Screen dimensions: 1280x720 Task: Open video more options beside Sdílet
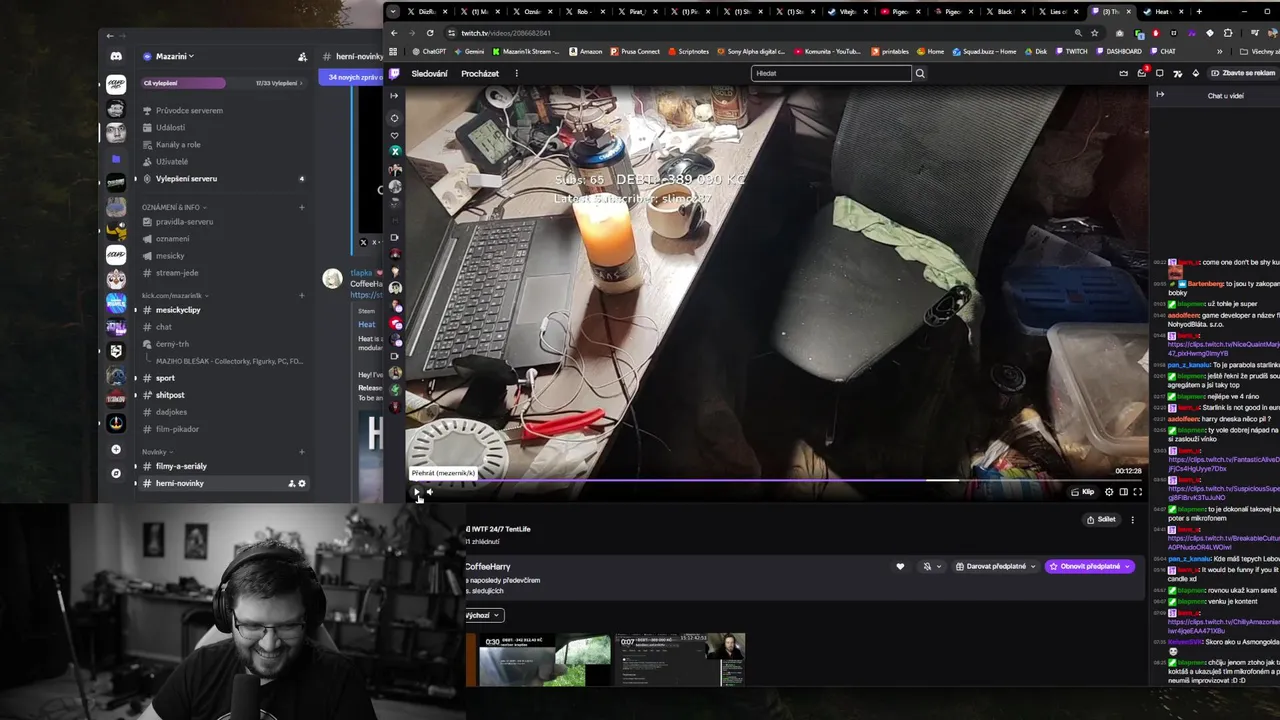[x=1132, y=519]
